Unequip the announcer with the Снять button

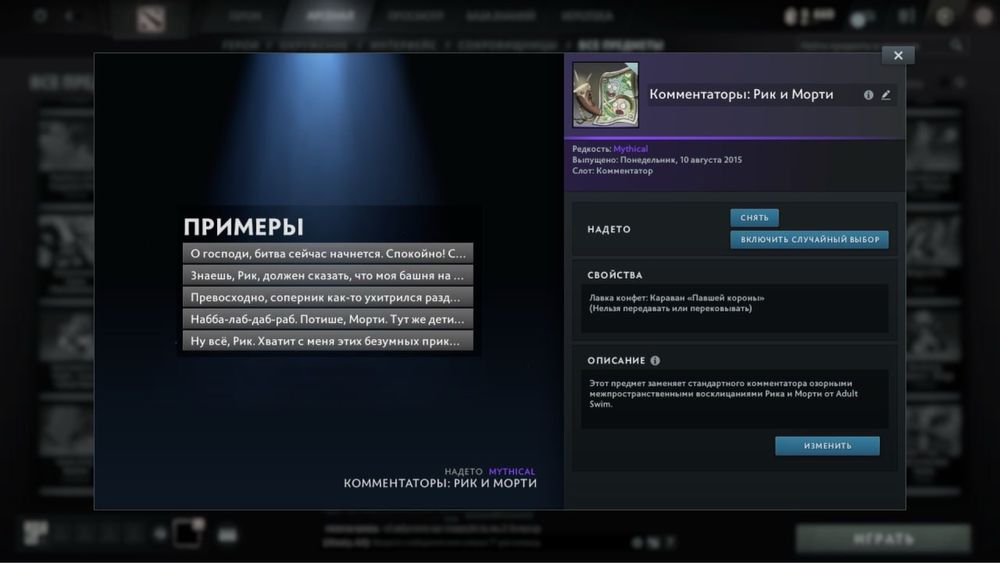(x=754, y=217)
